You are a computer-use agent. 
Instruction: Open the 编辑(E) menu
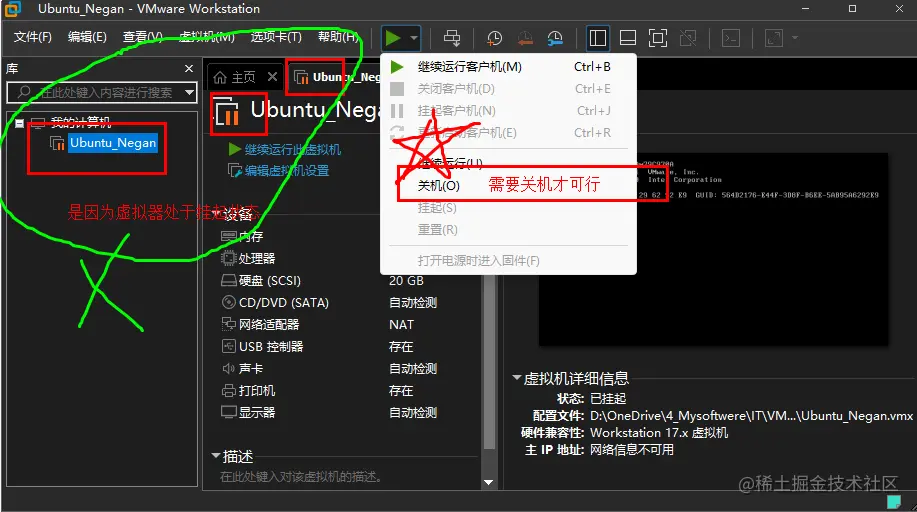tap(87, 37)
